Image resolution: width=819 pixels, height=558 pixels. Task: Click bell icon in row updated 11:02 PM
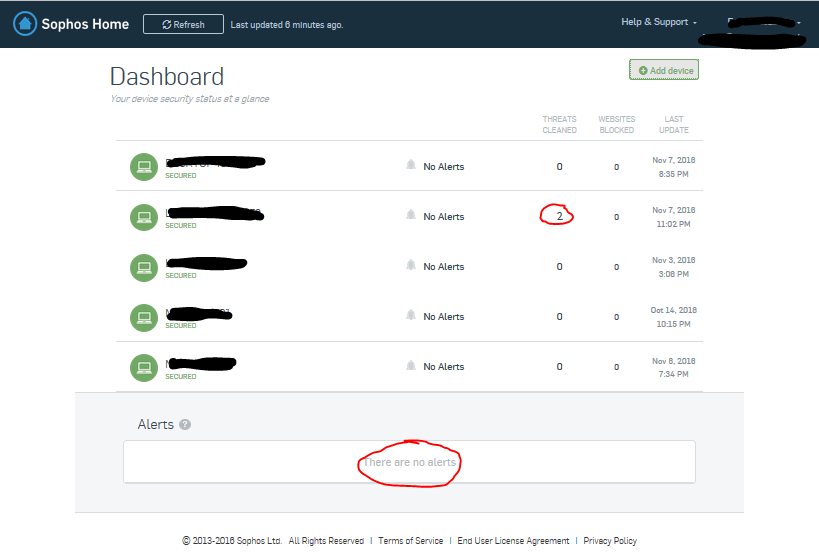(x=411, y=215)
